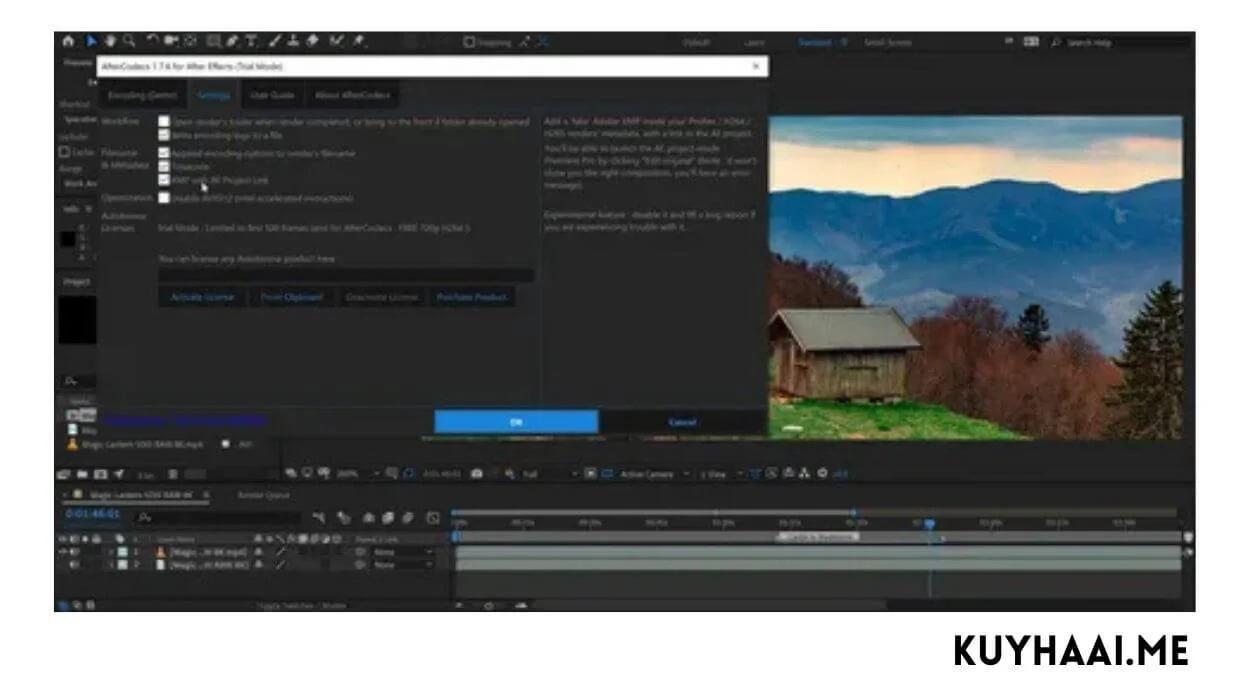This screenshot has height=680, width=1250.
Task: Open the About AfterCodecs tab
Action: pos(352,95)
